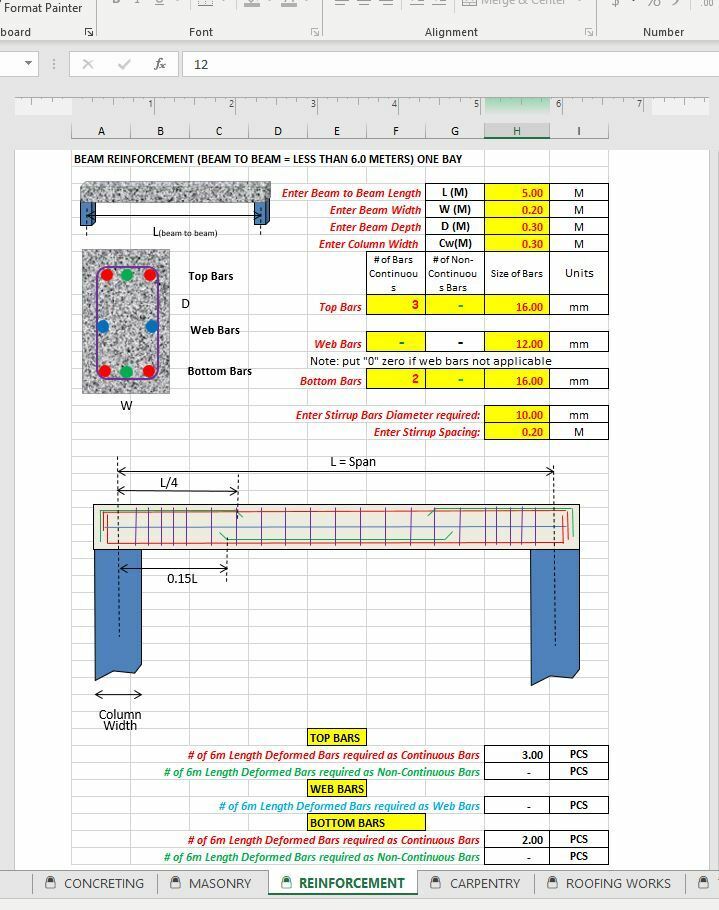
Task: Select column A header
Action: coord(101,131)
